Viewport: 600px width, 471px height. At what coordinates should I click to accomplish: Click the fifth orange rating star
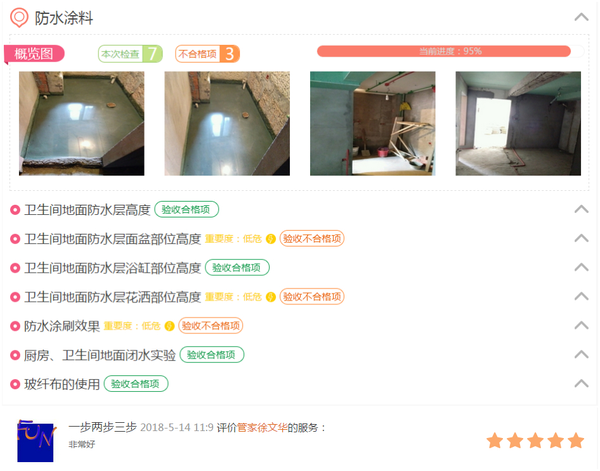click(576, 440)
